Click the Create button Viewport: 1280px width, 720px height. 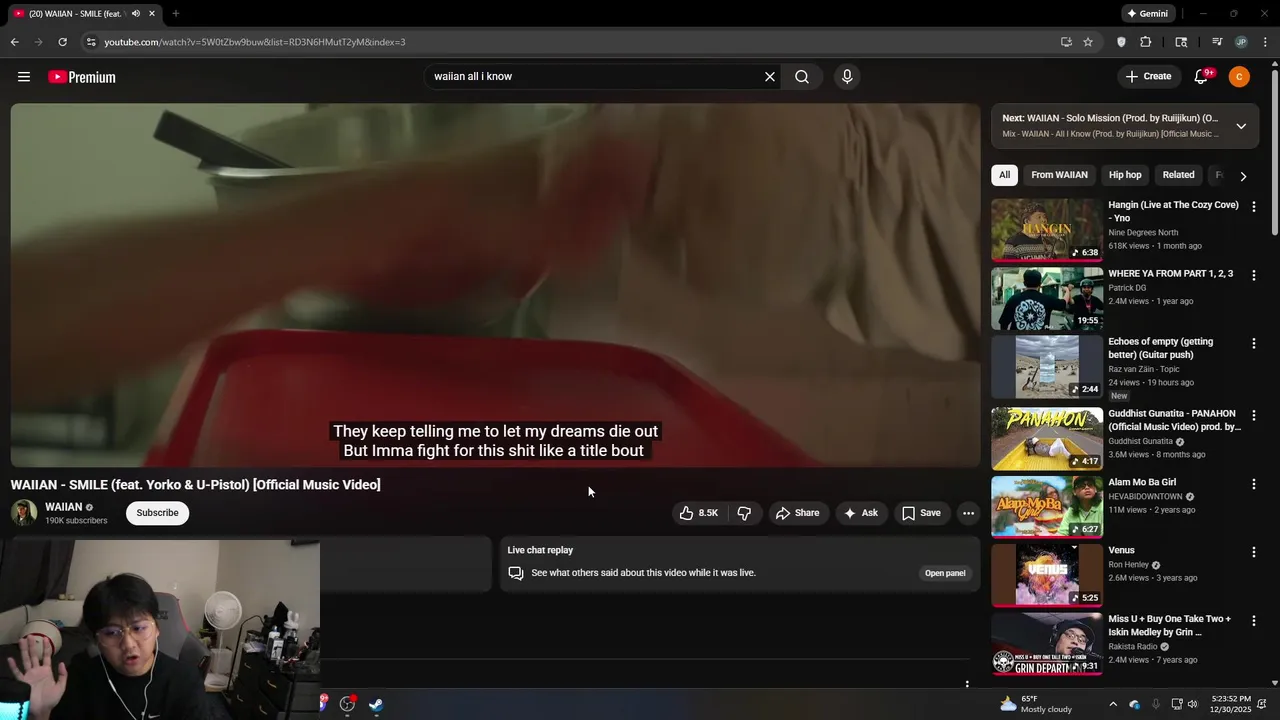[x=1148, y=77]
